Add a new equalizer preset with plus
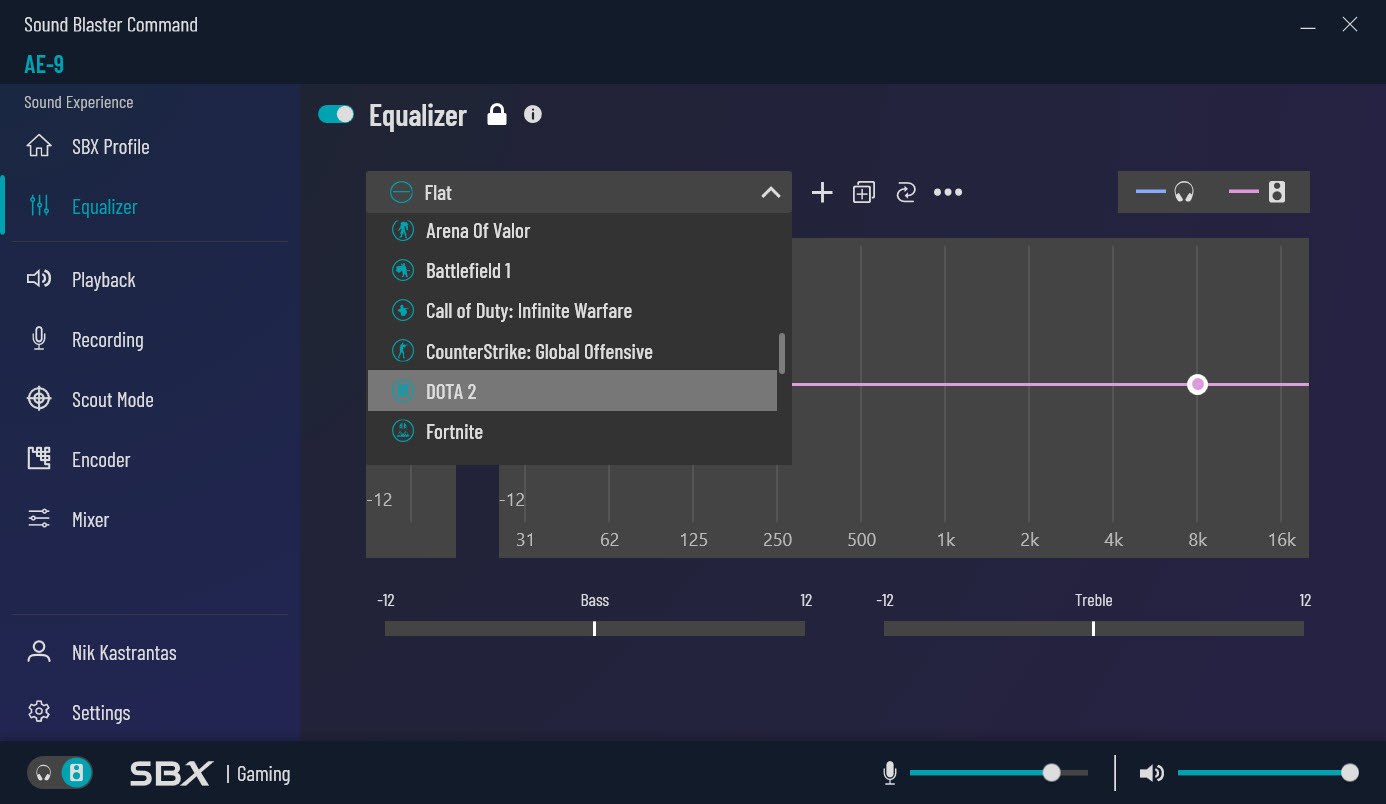The image size is (1386, 804). tap(822, 192)
